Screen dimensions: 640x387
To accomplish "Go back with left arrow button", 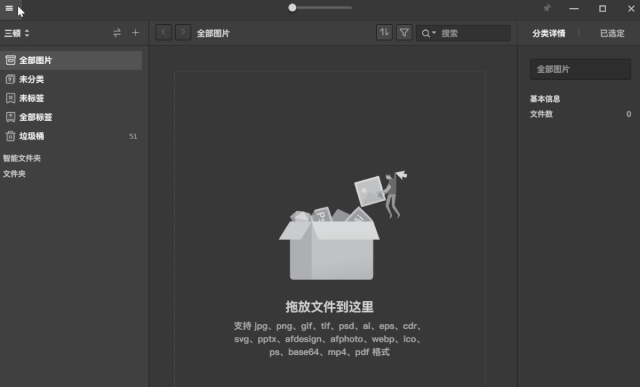I will [163, 33].
